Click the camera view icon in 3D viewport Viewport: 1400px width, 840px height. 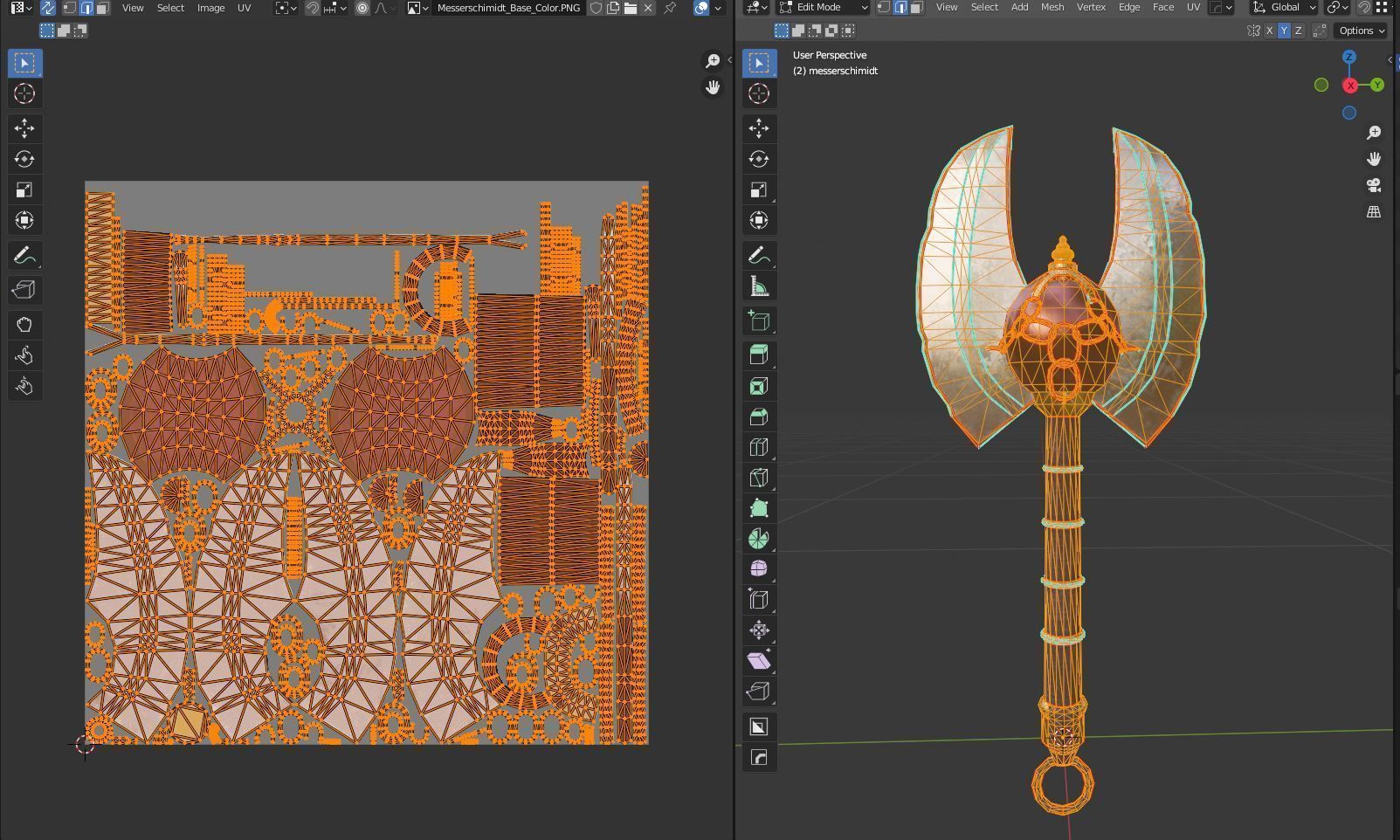1374,185
